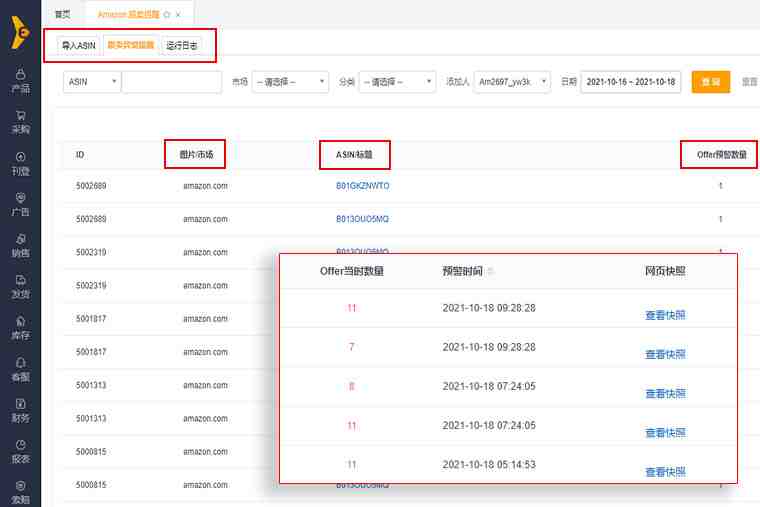This screenshot has width=760, height=507.
Task: Click 查看快照 in the count 8 row
Action: pyautogui.click(x=665, y=394)
